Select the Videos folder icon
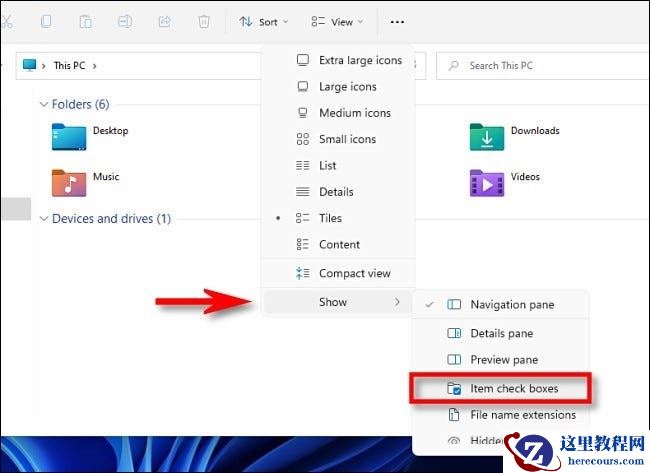The height and width of the screenshot is (473, 650). coord(487,183)
